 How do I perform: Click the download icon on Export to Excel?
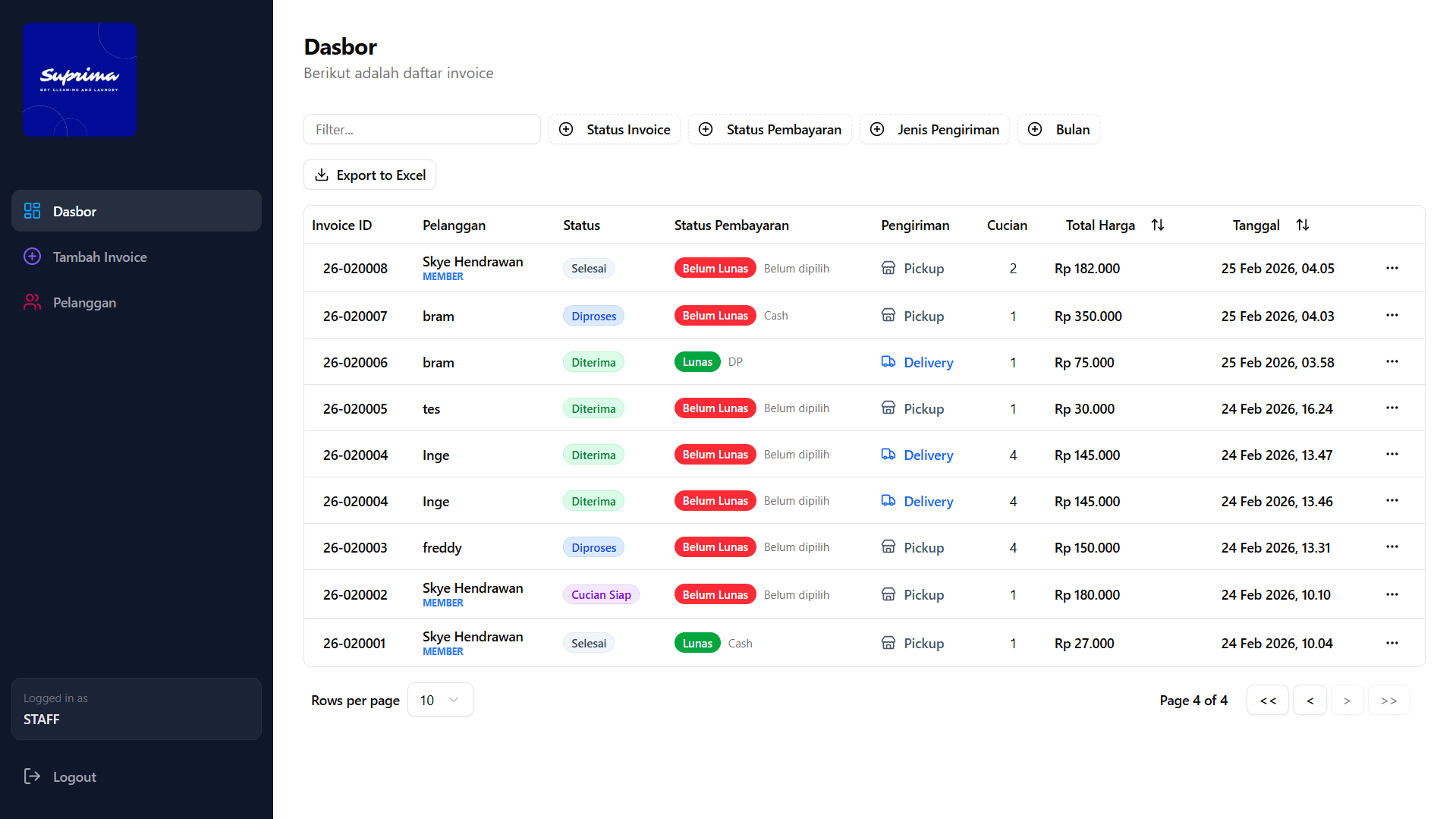(x=322, y=175)
